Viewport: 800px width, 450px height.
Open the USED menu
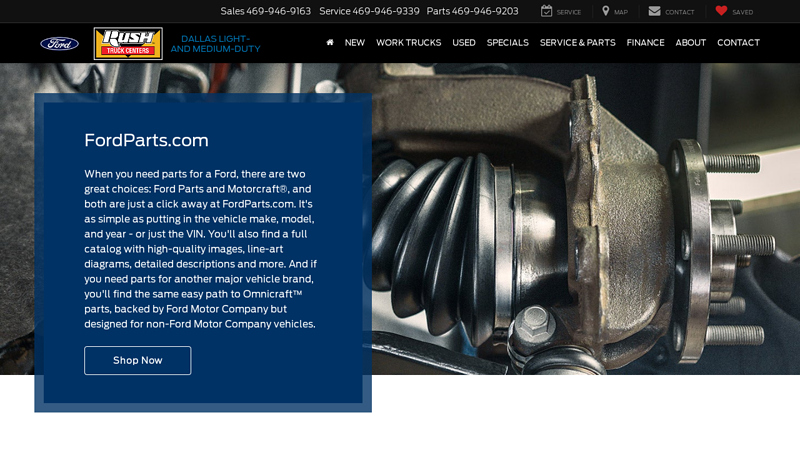[x=464, y=43]
